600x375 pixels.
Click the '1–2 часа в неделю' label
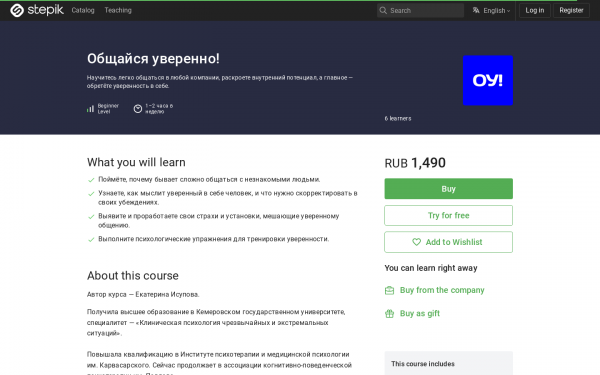(159, 109)
